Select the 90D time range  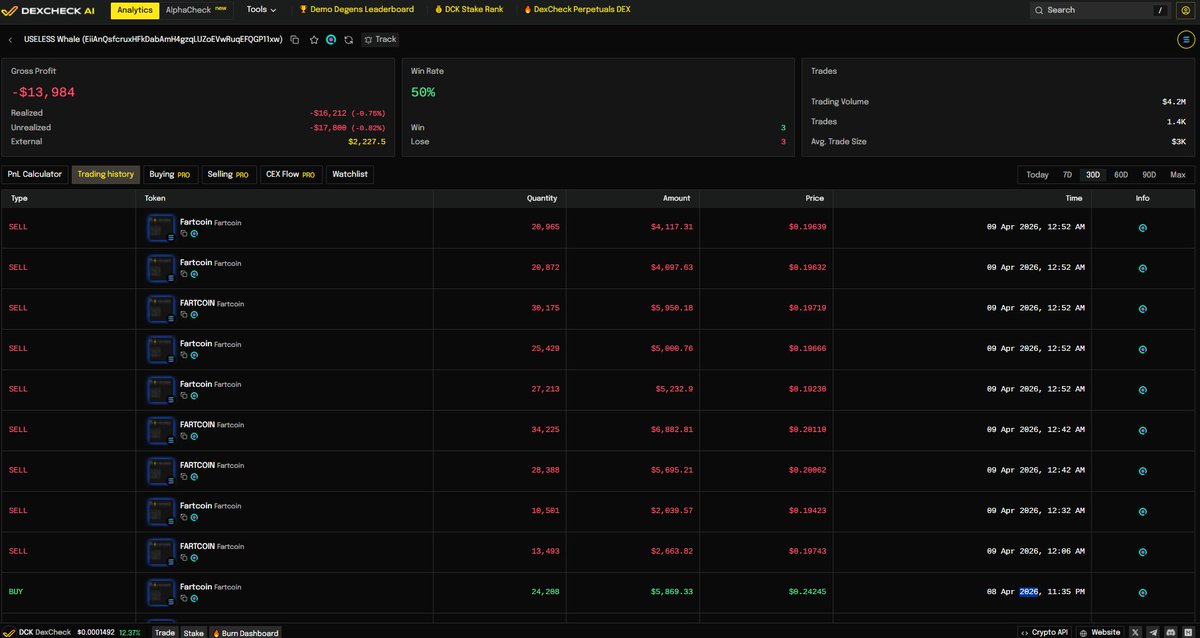coord(1149,175)
